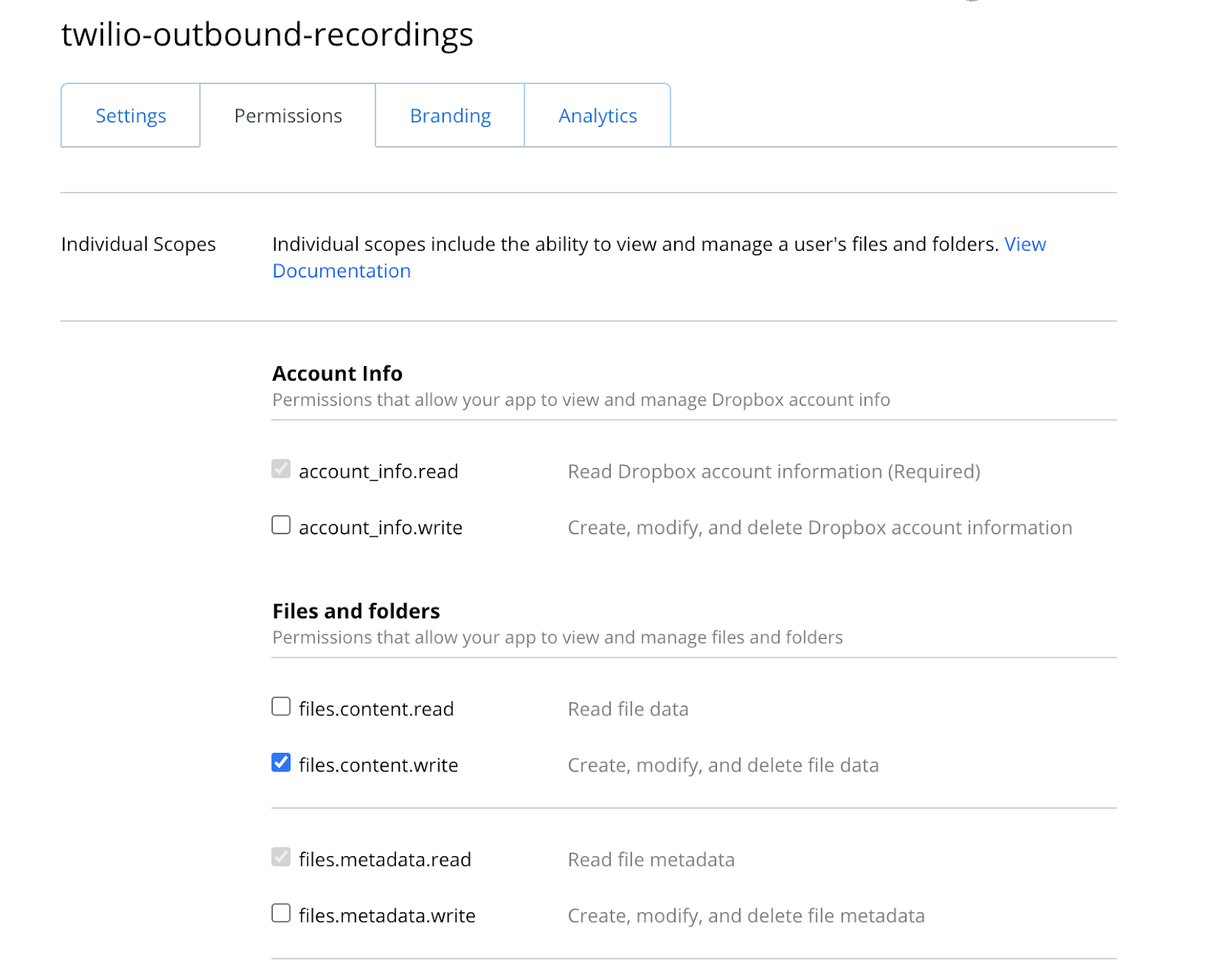1223x980 pixels.
Task: Click the files.content.write label text
Action: click(x=378, y=765)
